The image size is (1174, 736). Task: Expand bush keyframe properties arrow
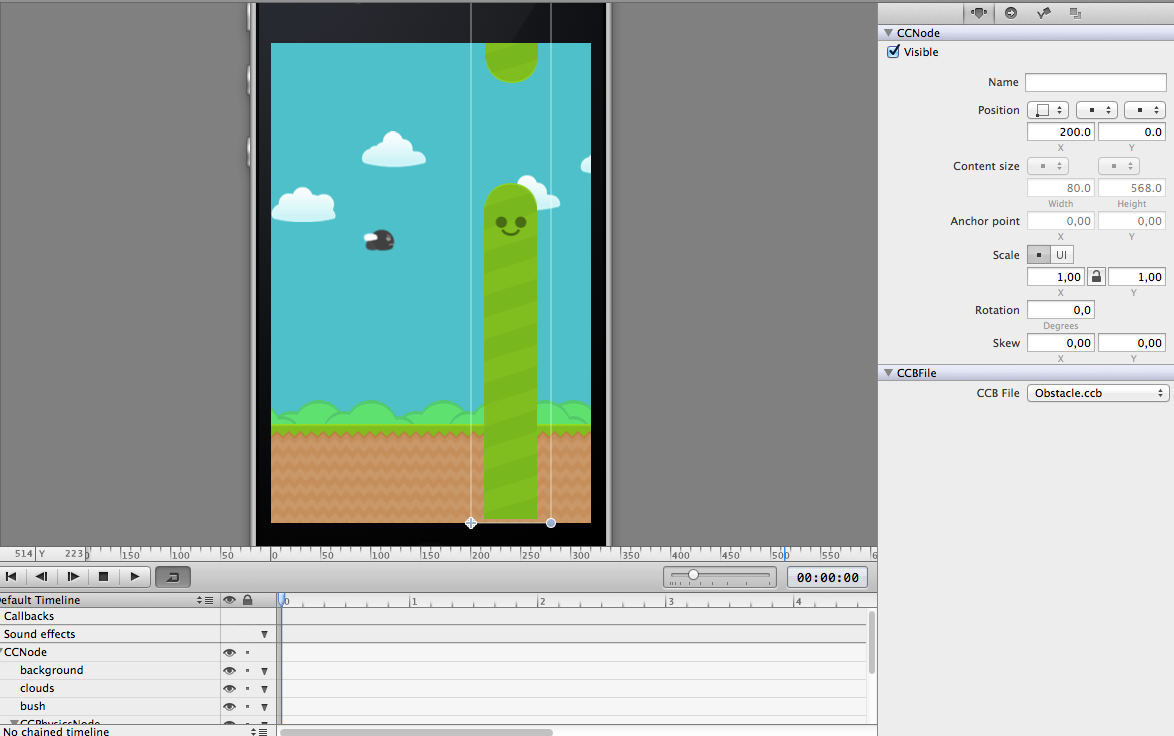[x=264, y=708]
